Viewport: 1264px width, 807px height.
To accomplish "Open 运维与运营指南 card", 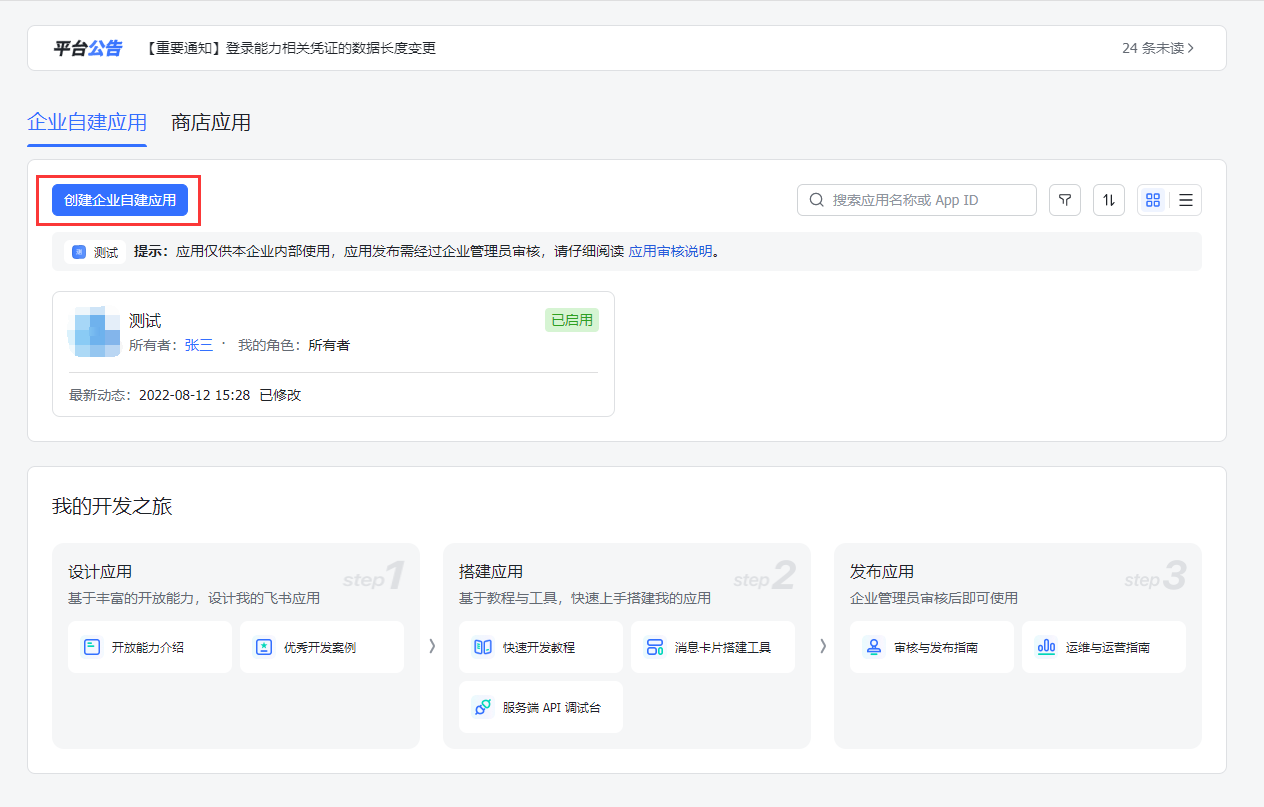I will pyautogui.click(x=1103, y=647).
